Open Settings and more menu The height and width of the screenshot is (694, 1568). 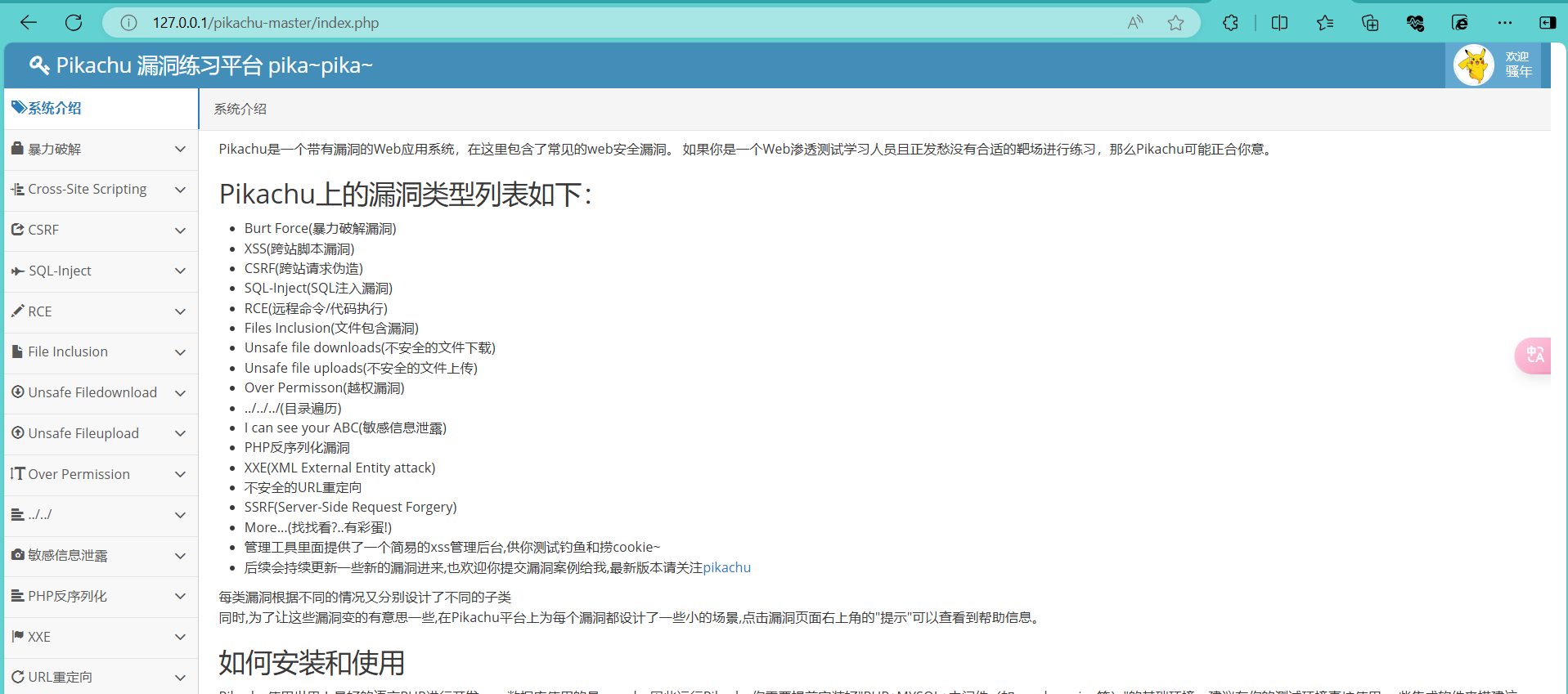tap(1505, 23)
